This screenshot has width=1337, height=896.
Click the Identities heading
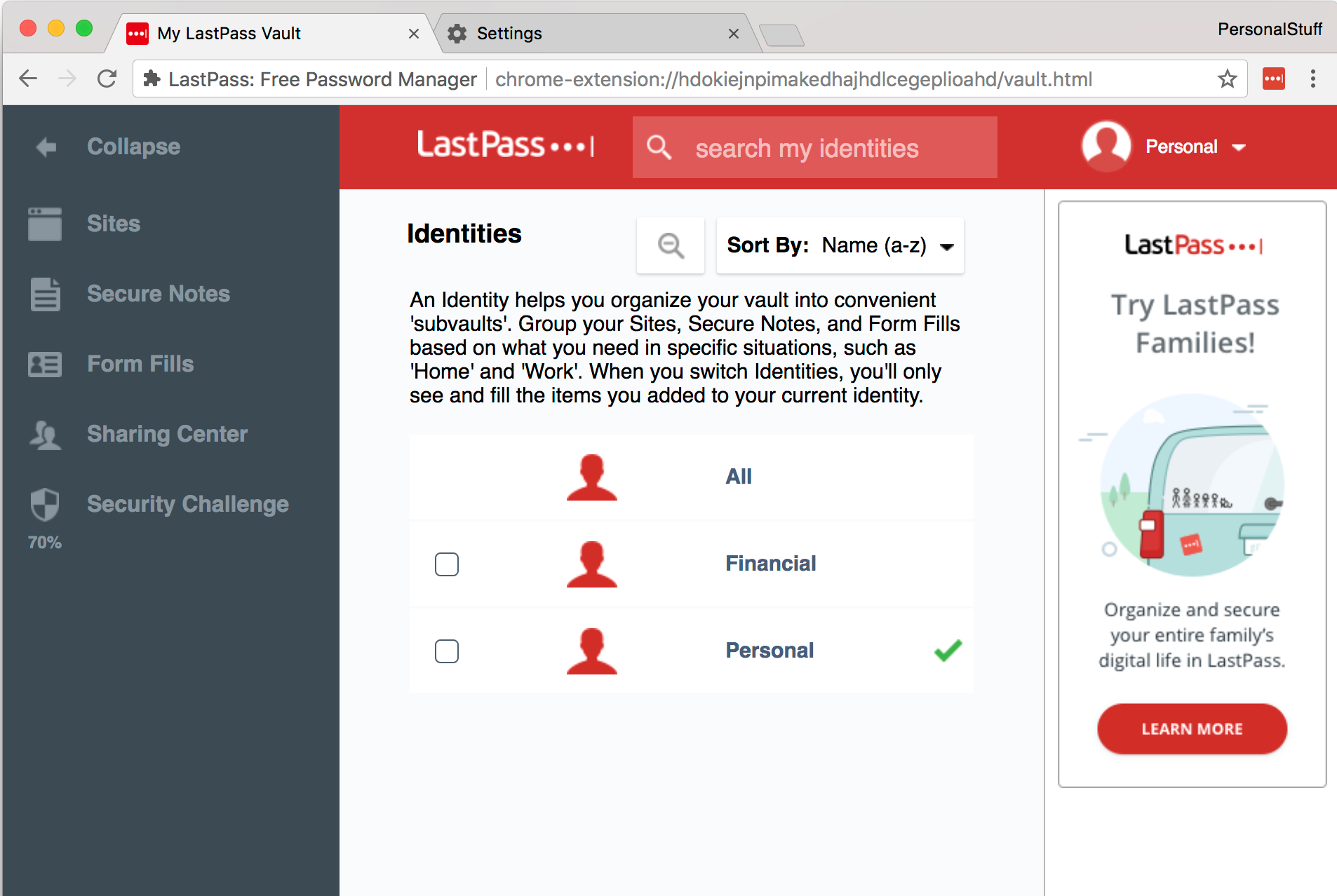click(464, 233)
